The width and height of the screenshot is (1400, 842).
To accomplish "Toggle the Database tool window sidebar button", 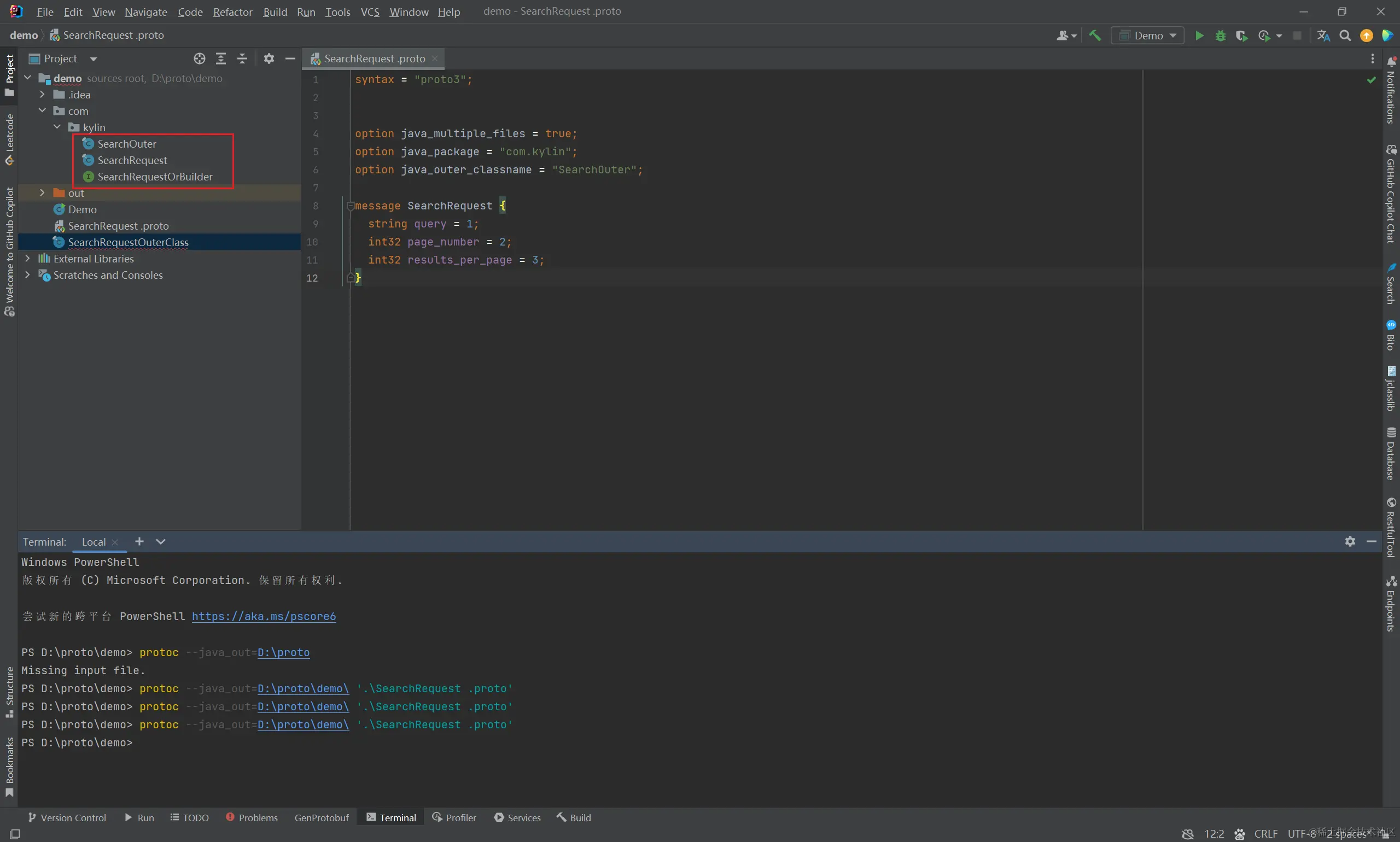I will tap(1391, 454).
